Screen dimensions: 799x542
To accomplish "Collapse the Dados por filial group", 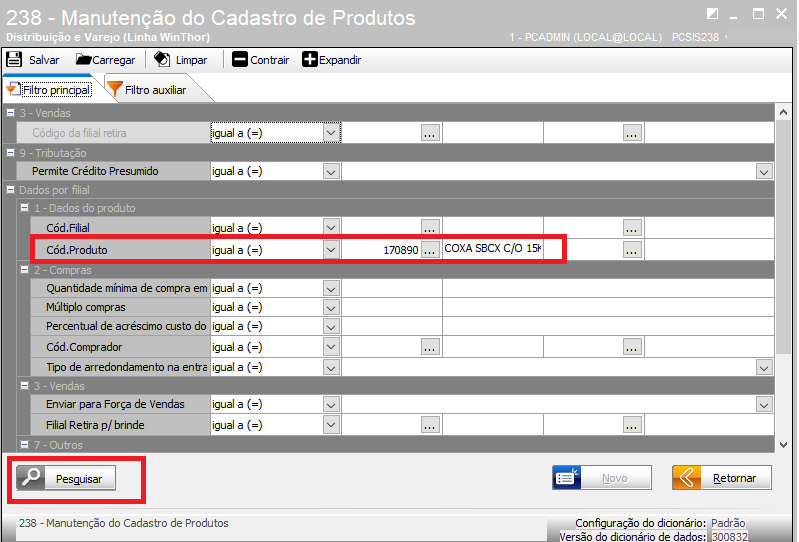I will 10,189.
